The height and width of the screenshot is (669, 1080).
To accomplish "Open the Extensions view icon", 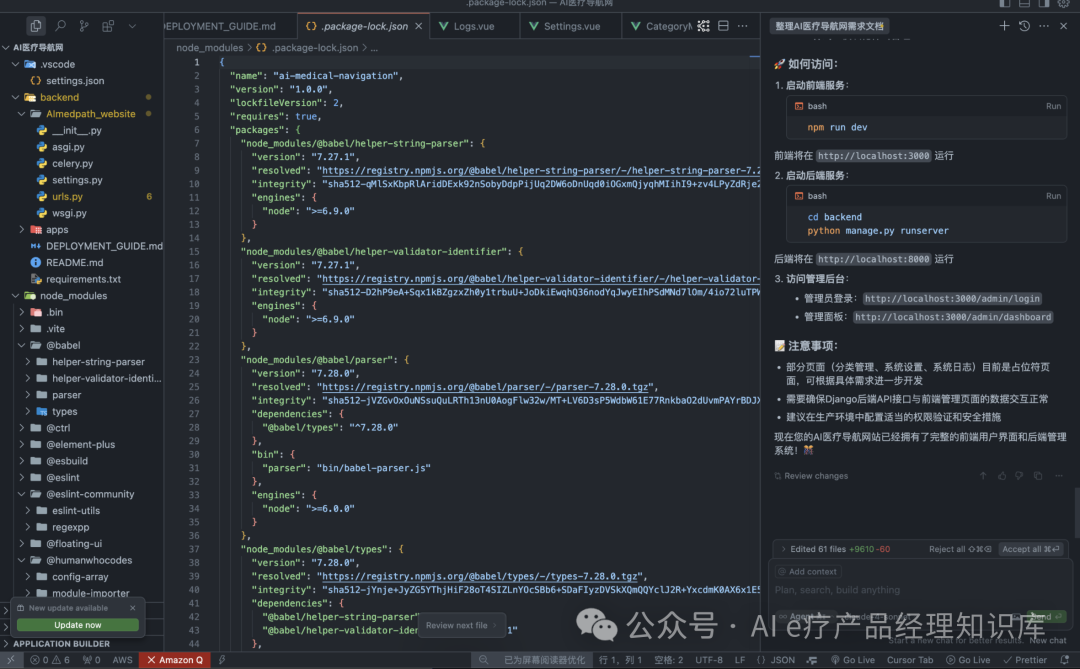I will pos(108,26).
